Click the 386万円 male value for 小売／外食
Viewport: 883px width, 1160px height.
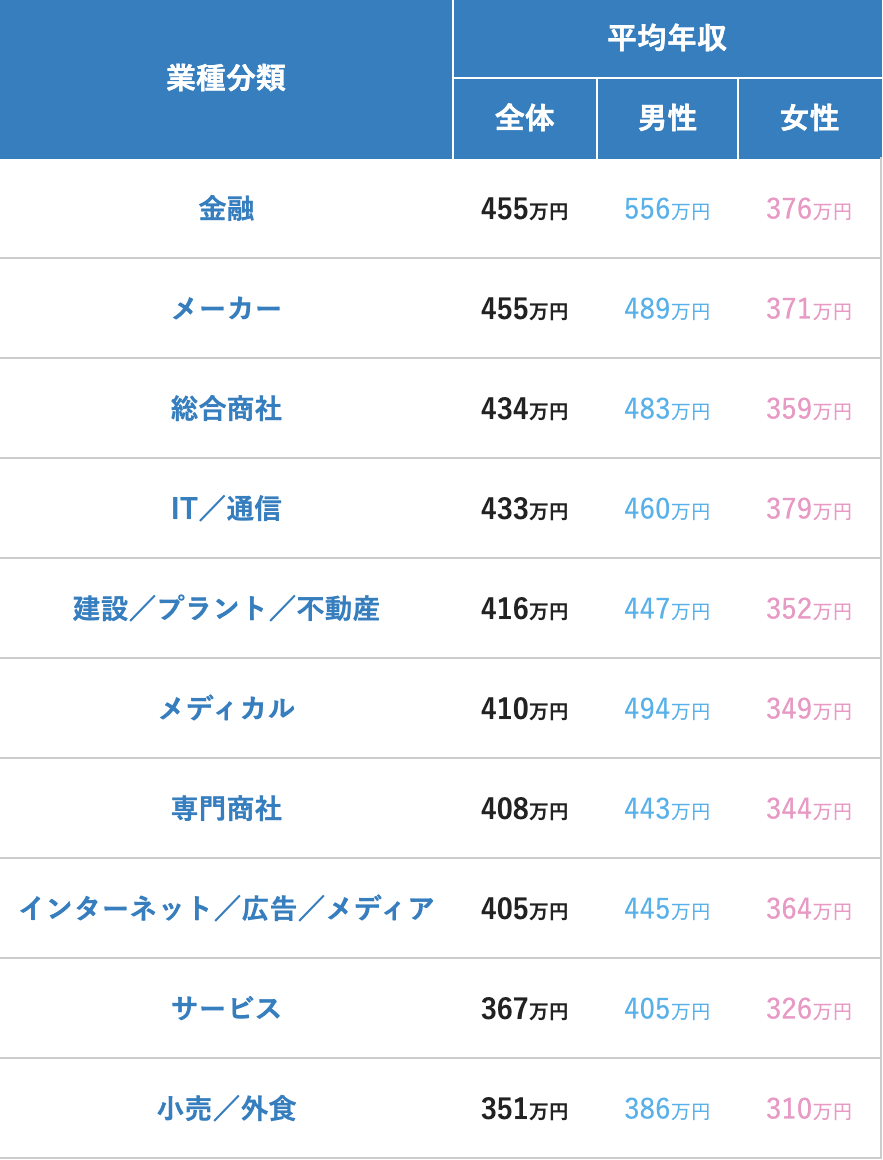(667, 1109)
